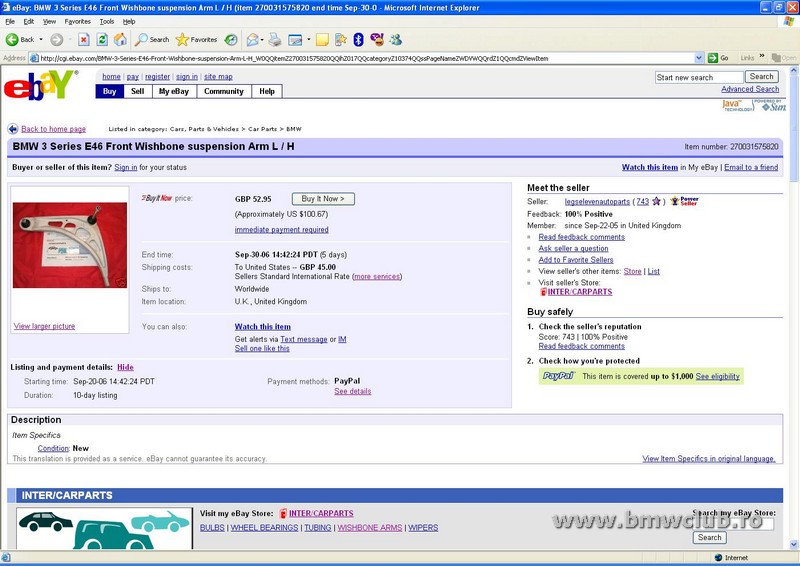The height and width of the screenshot is (566, 800).
Task: Click the Bluetooth toolbar icon
Action: tap(359, 39)
